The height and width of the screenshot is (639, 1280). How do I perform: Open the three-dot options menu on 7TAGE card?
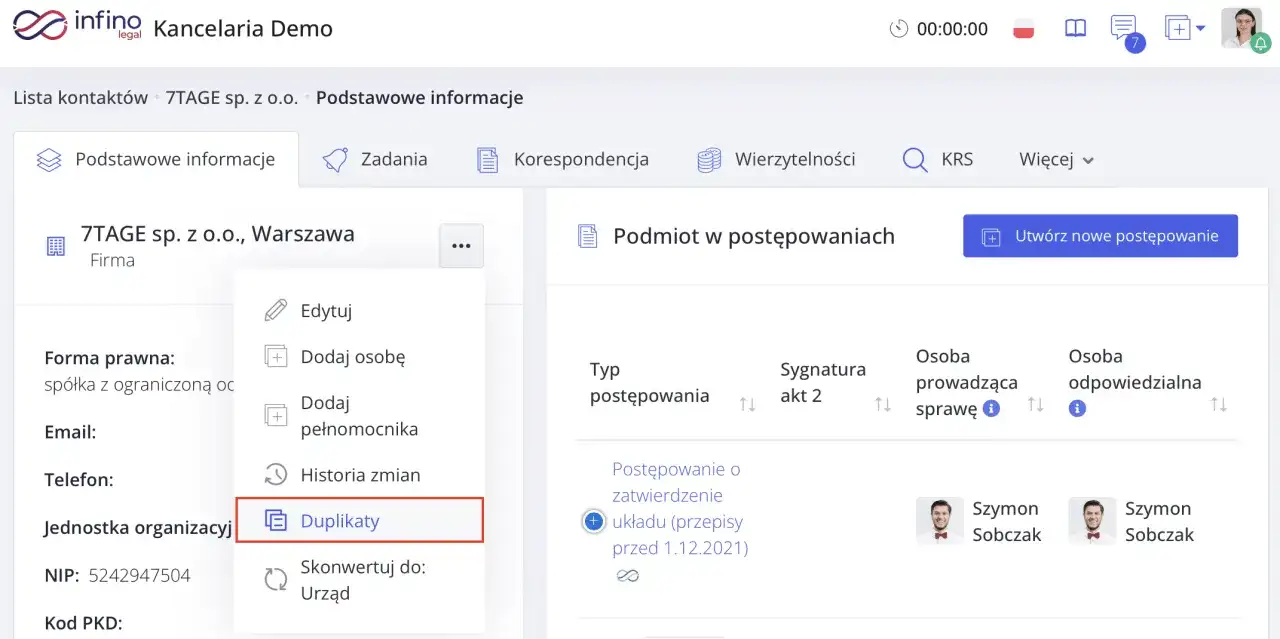461,245
